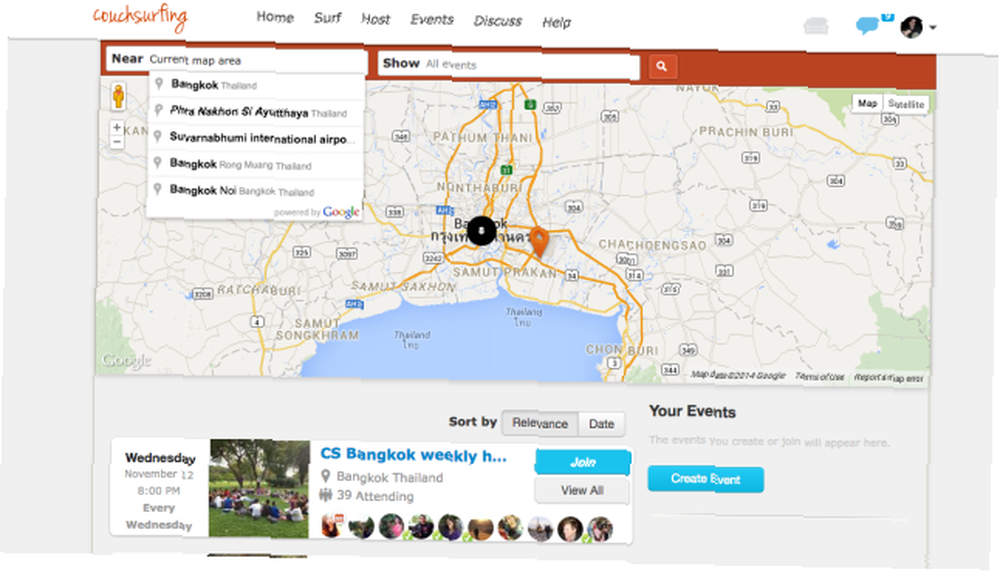Image resolution: width=1000 pixels, height=572 pixels.
Task: Click the last attendee avatar
Action: [x=600, y=529]
